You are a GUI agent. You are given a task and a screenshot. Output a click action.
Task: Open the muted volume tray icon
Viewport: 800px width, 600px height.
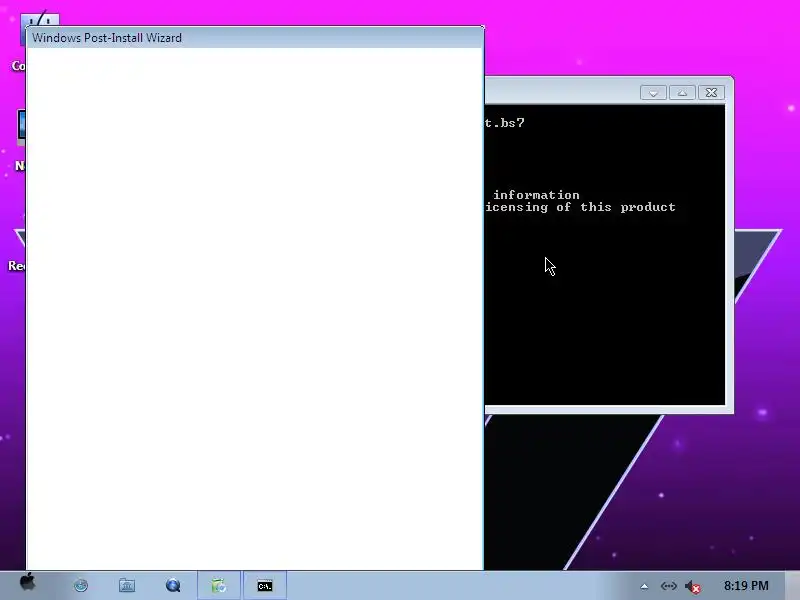point(692,587)
